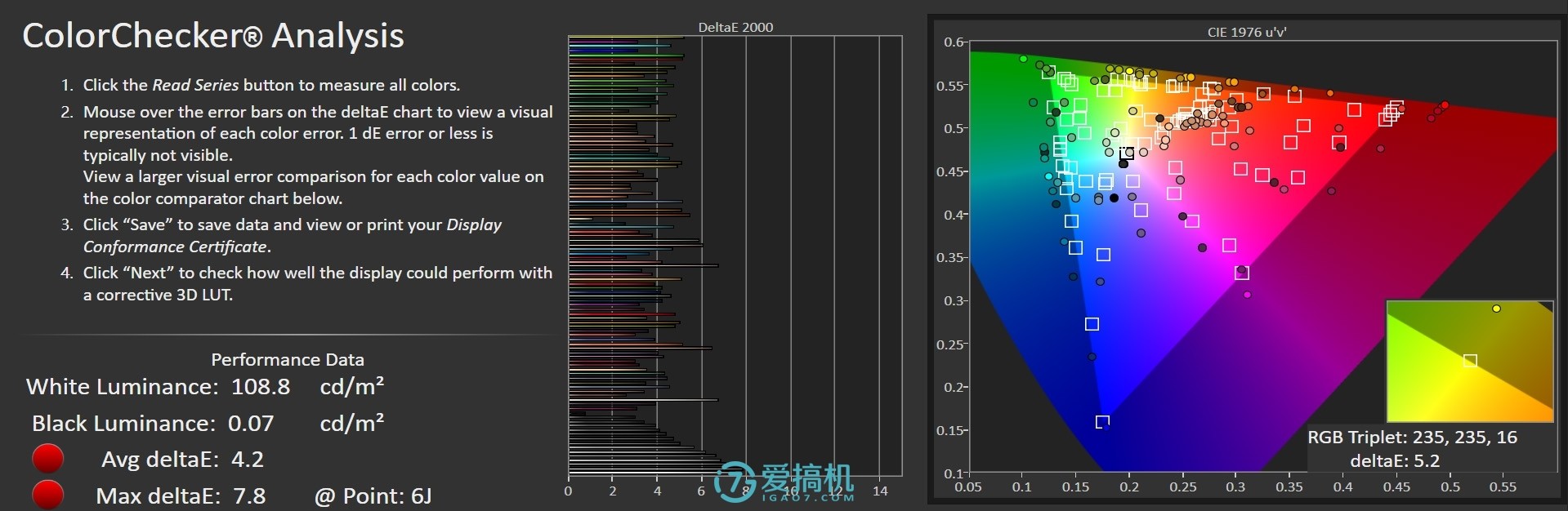Screen dimensions: 1568x511
Task: Click the DeltaE 2000 chart title
Action: (735, 27)
